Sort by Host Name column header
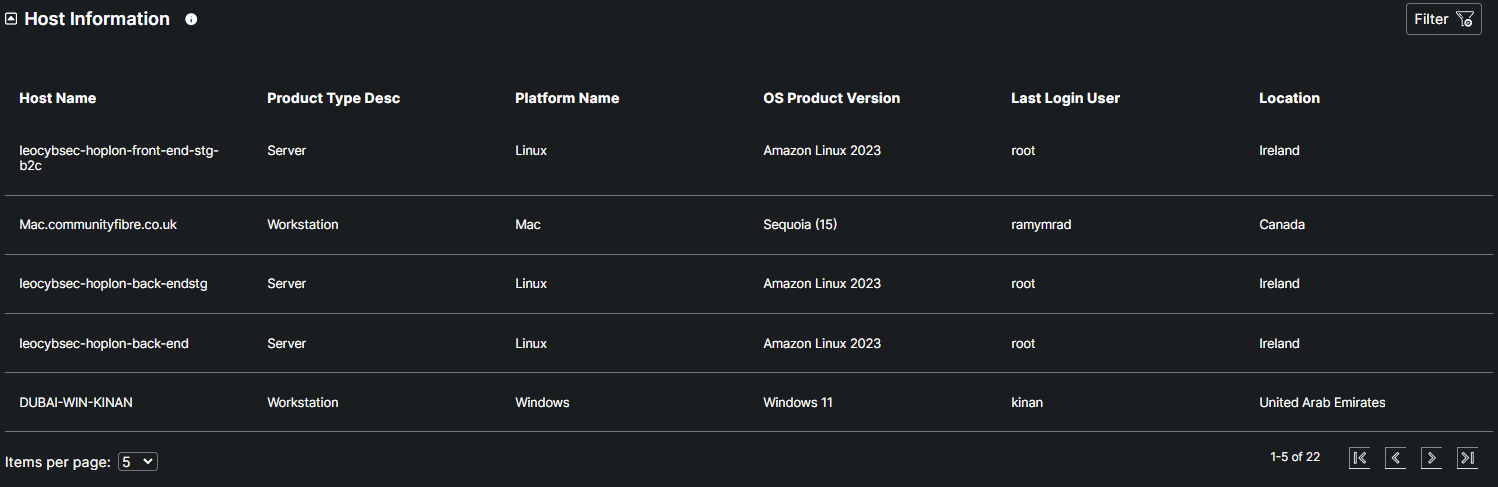 tap(58, 98)
